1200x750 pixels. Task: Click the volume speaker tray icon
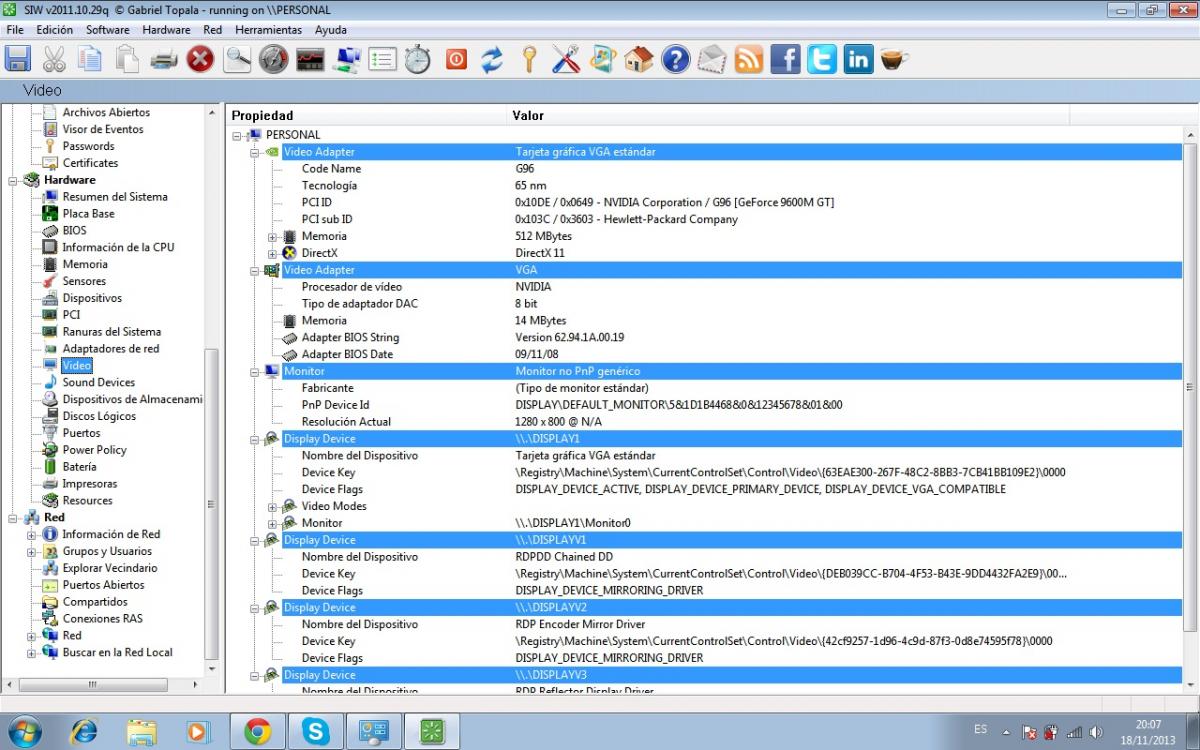(x=1095, y=732)
